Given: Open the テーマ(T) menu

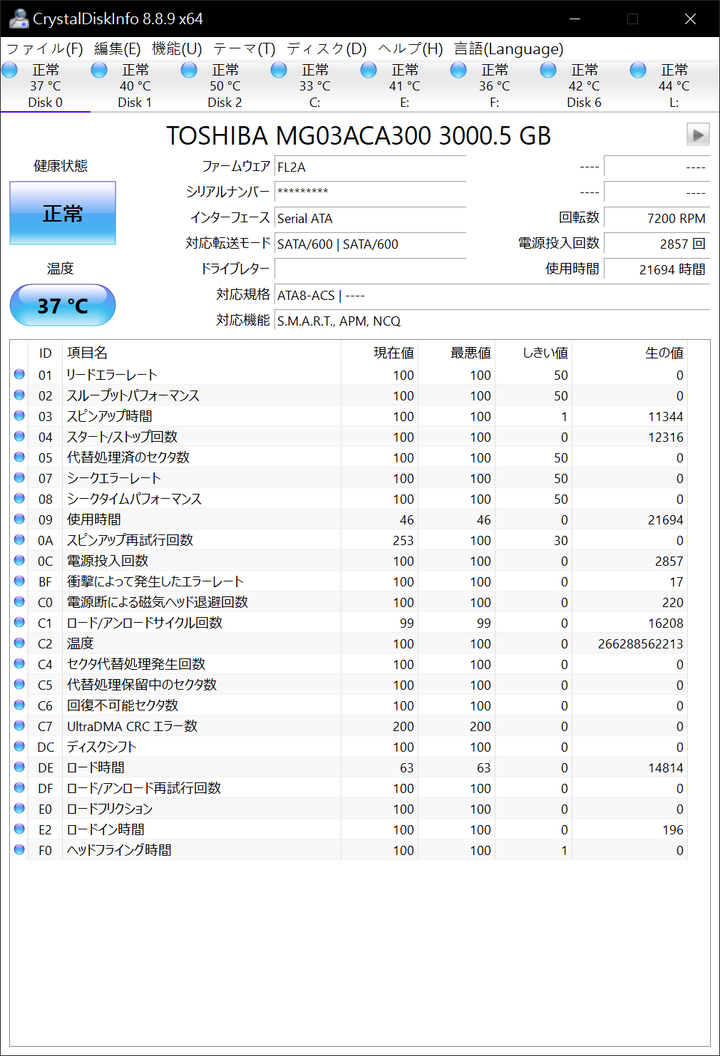Looking at the screenshot, I should click(x=244, y=48).
